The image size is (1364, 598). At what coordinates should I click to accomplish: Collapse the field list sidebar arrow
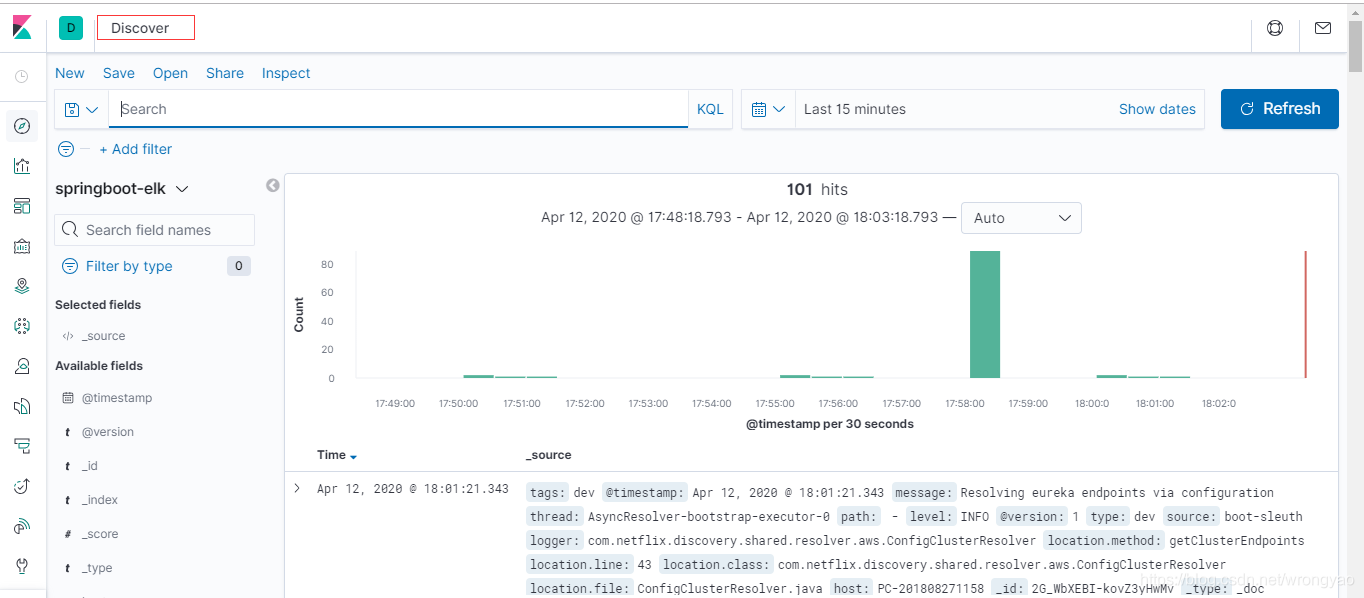click(272, 186)
